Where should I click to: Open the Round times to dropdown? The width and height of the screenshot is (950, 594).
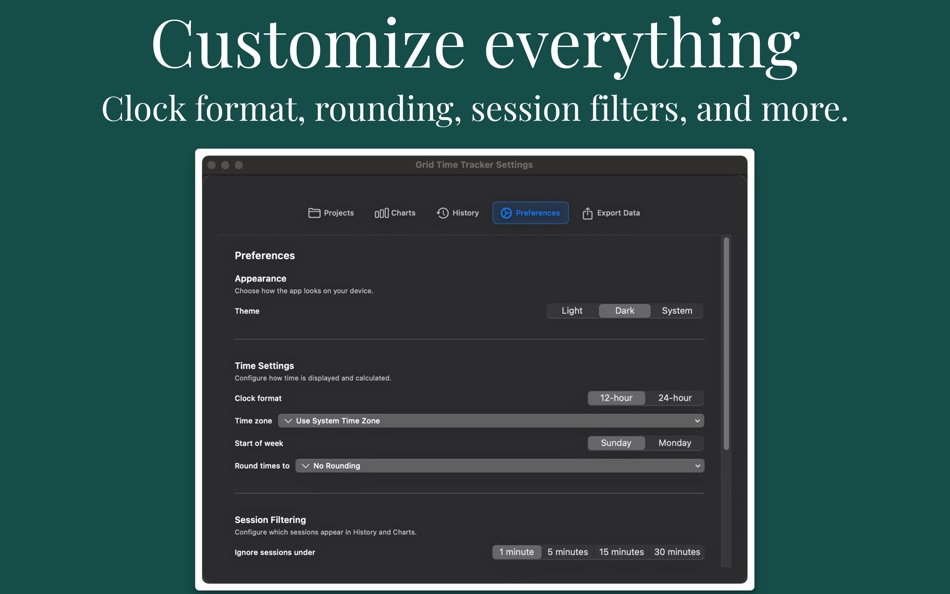(x=500, y=466)
